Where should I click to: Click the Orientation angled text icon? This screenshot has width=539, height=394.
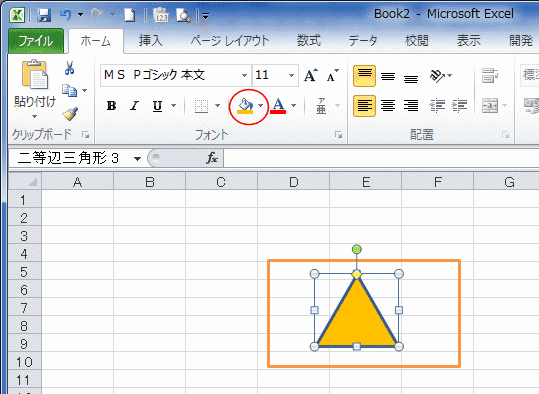pos(437,76)
